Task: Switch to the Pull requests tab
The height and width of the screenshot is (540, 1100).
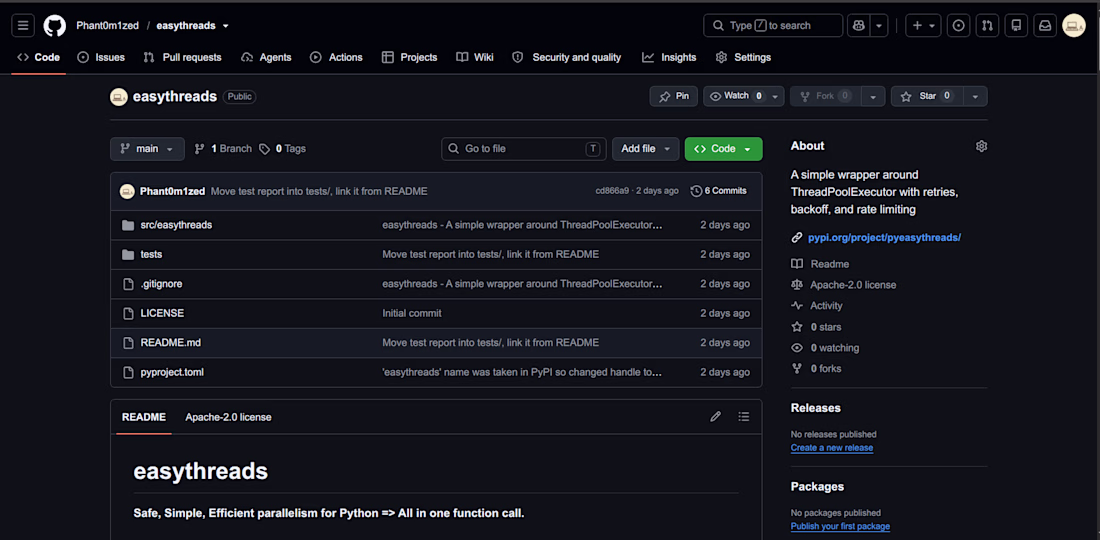Action: tap(182, 58)
